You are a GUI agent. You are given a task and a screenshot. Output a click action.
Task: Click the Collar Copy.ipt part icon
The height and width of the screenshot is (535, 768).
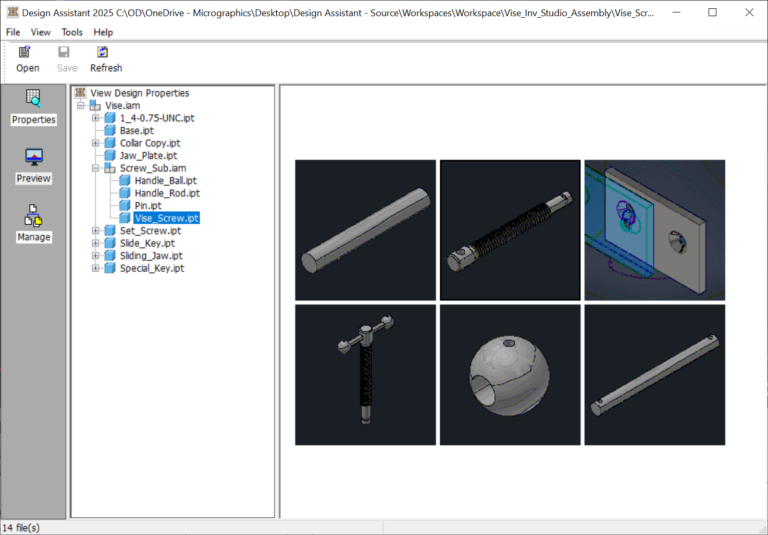(110, 143)
